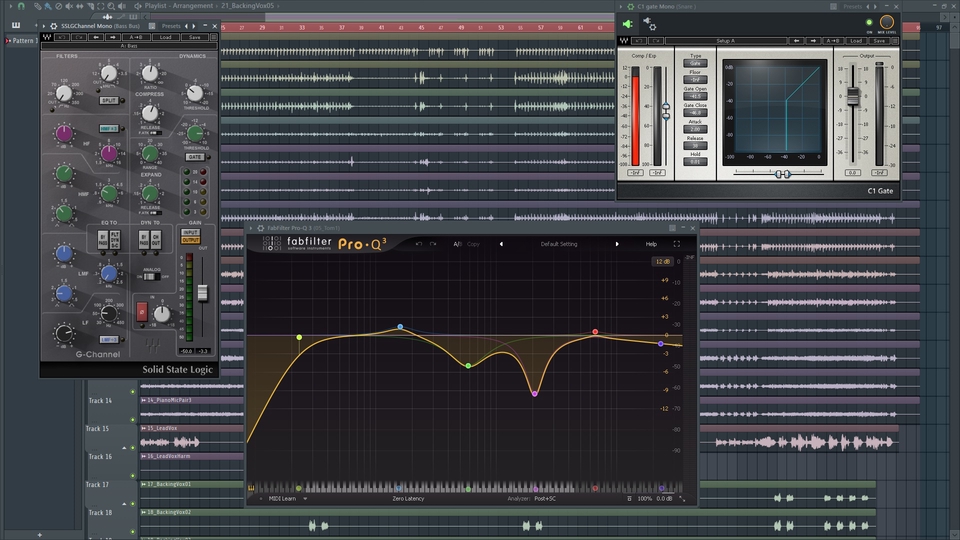The height and width of the screenshot is (540, 960).
Task: Click the Waves logo in SSL G-Channel
Action: tap(47, 37)
